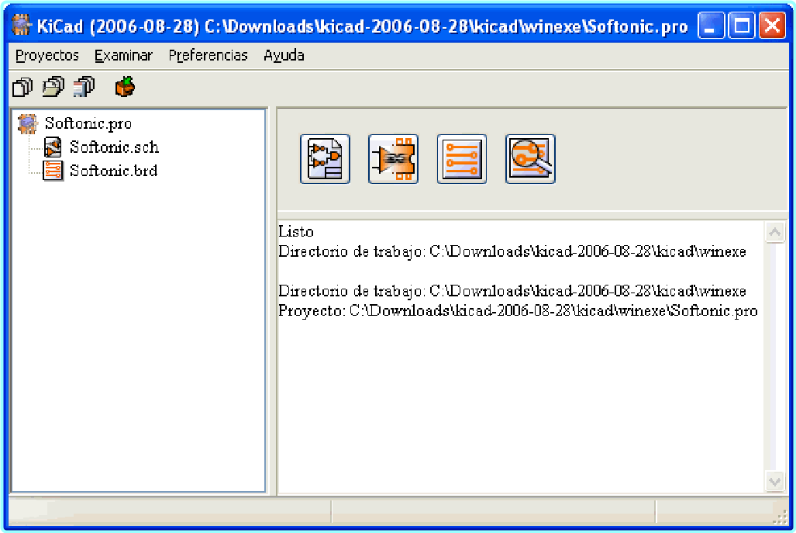The width and height of the screenshot is (796, 533).
Task: Close the KiCad window
Action: click(x=773, y=25)
